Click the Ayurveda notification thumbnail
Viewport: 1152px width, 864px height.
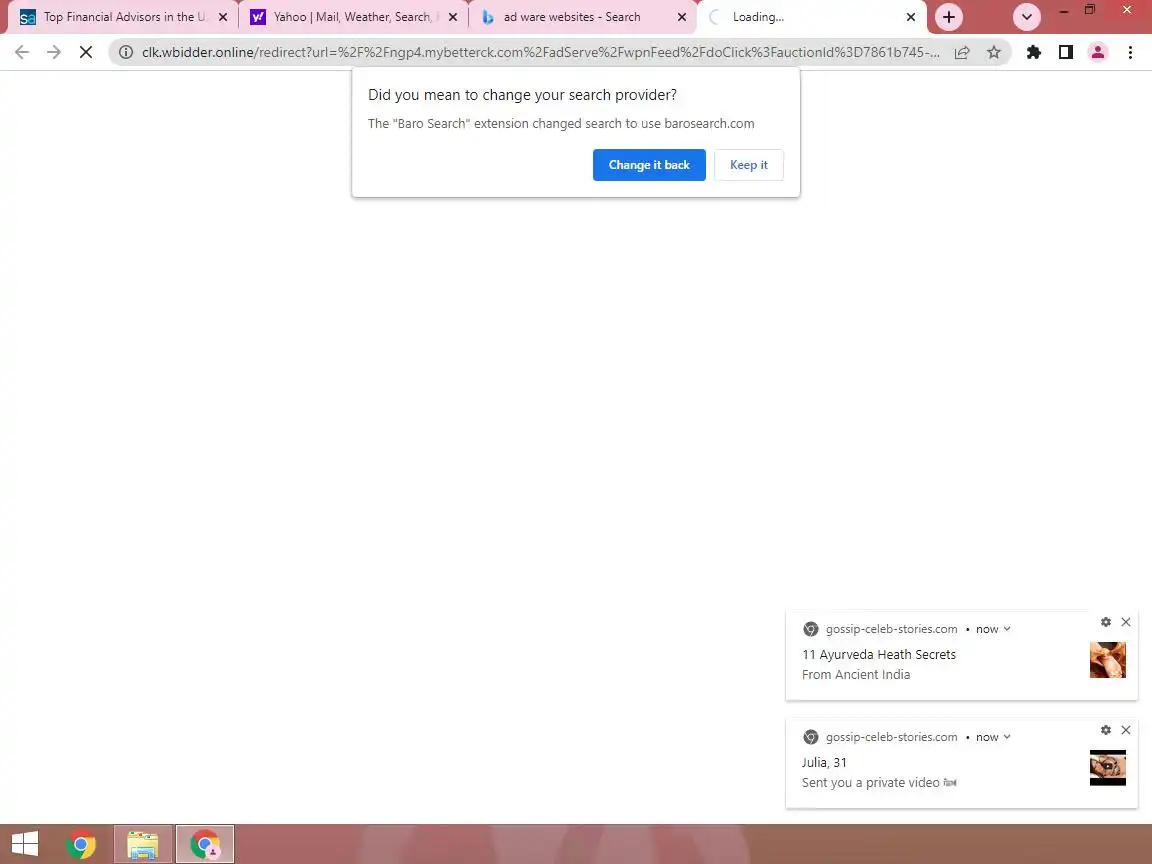pyautogui.click(x=1107, y=660)
